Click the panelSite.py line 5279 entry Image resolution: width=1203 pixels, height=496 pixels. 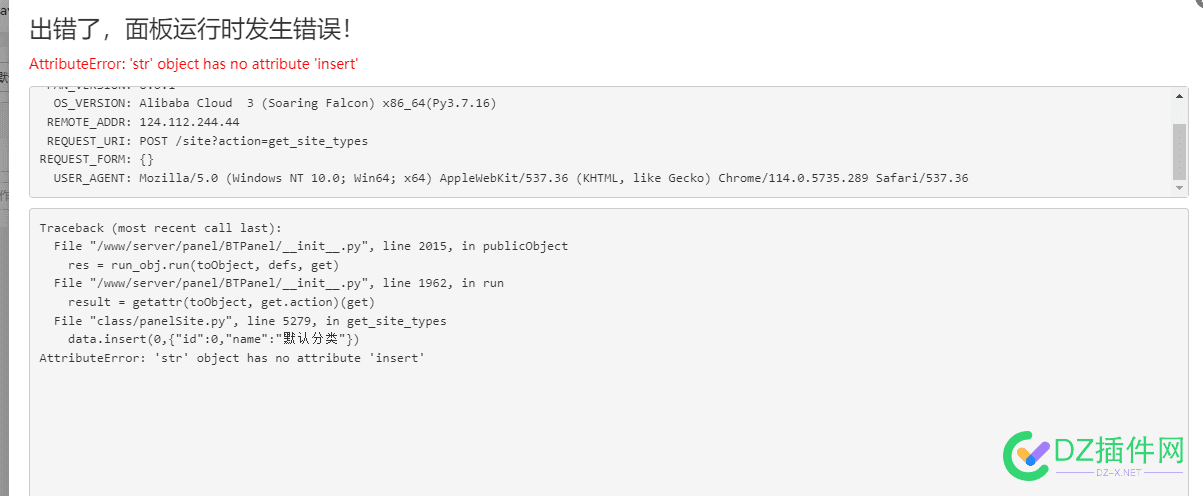pos(250,321)
